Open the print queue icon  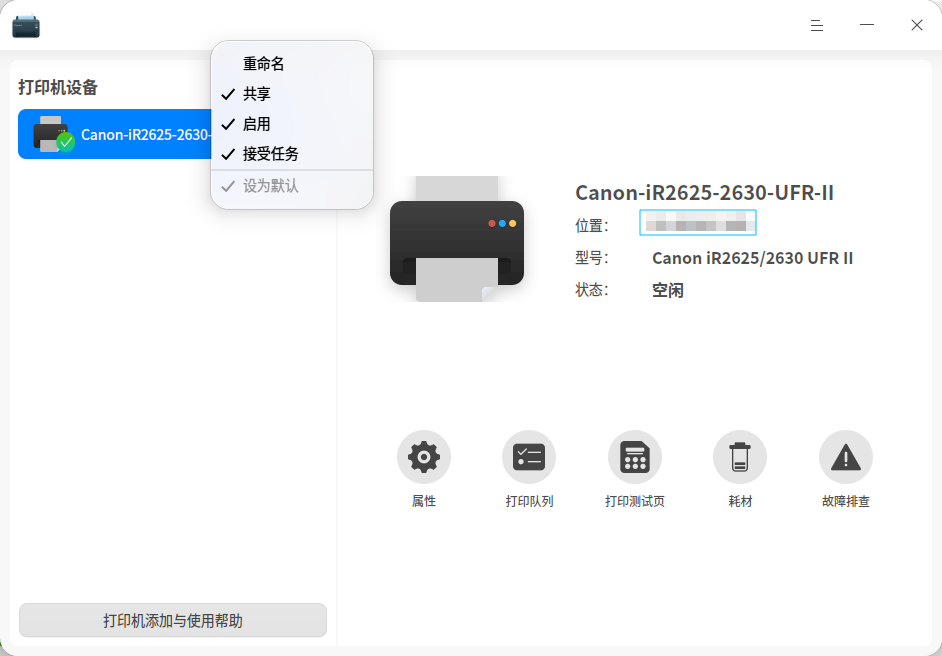point(529,457)
